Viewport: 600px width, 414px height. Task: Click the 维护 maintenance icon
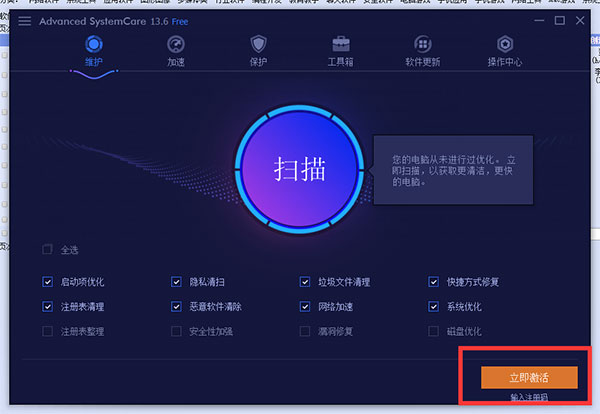[x=94, y=44]
